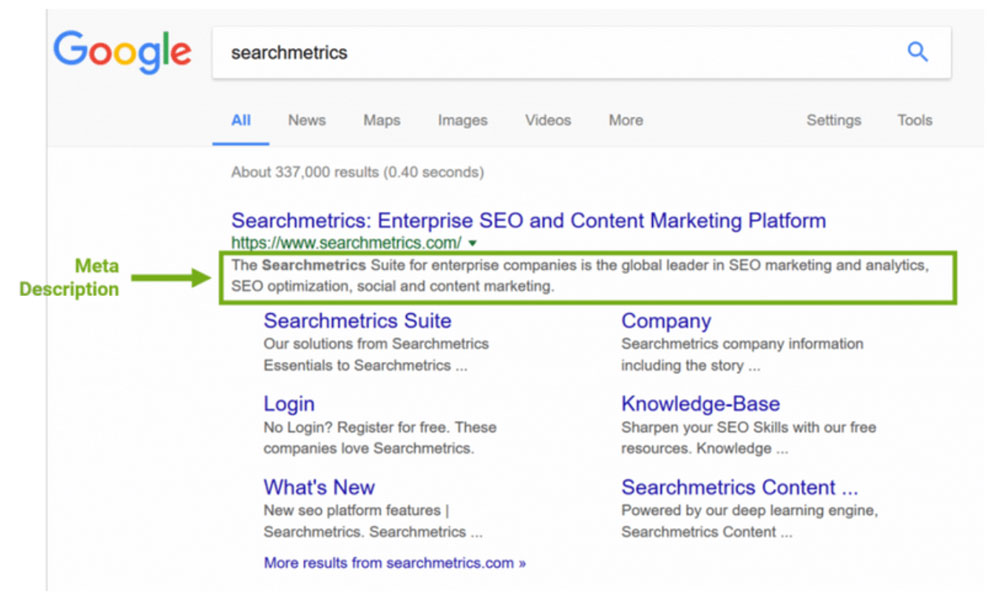Image resolution: width=1000 pixels, height=607 pixels.
Task: Click More results from searchmetrics.com
Action: (x=394, y=563)
